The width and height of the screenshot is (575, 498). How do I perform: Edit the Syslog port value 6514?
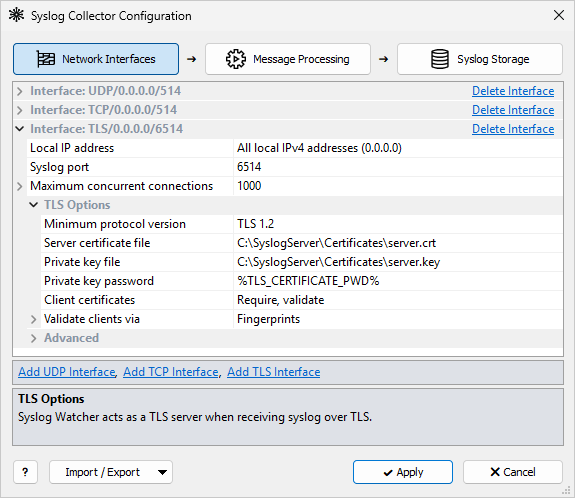coord(398,167)
